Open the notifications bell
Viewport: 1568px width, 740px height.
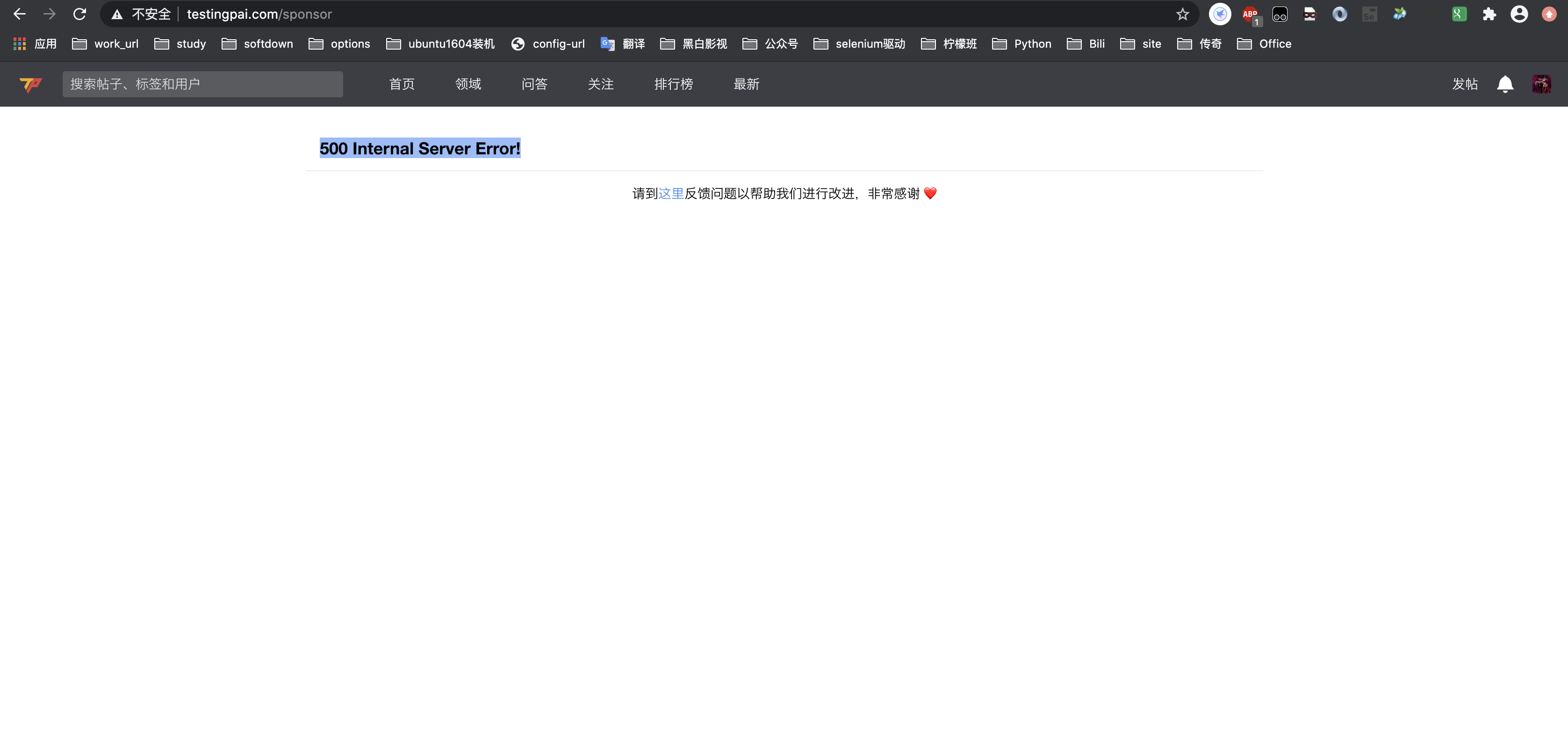point(1505,84)
